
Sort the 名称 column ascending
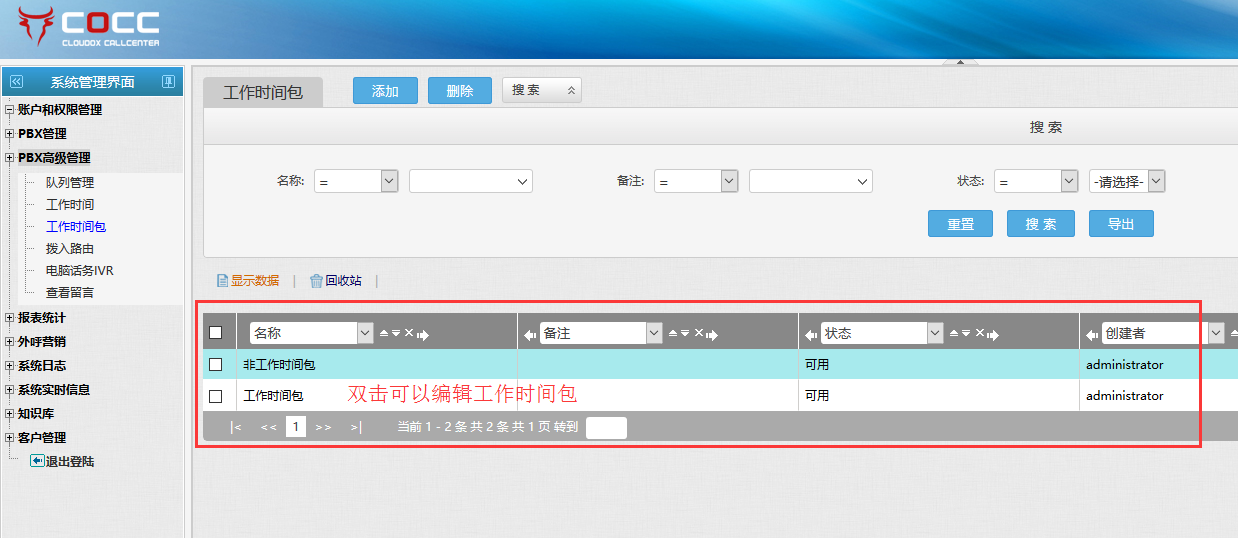tap(384, 333)
